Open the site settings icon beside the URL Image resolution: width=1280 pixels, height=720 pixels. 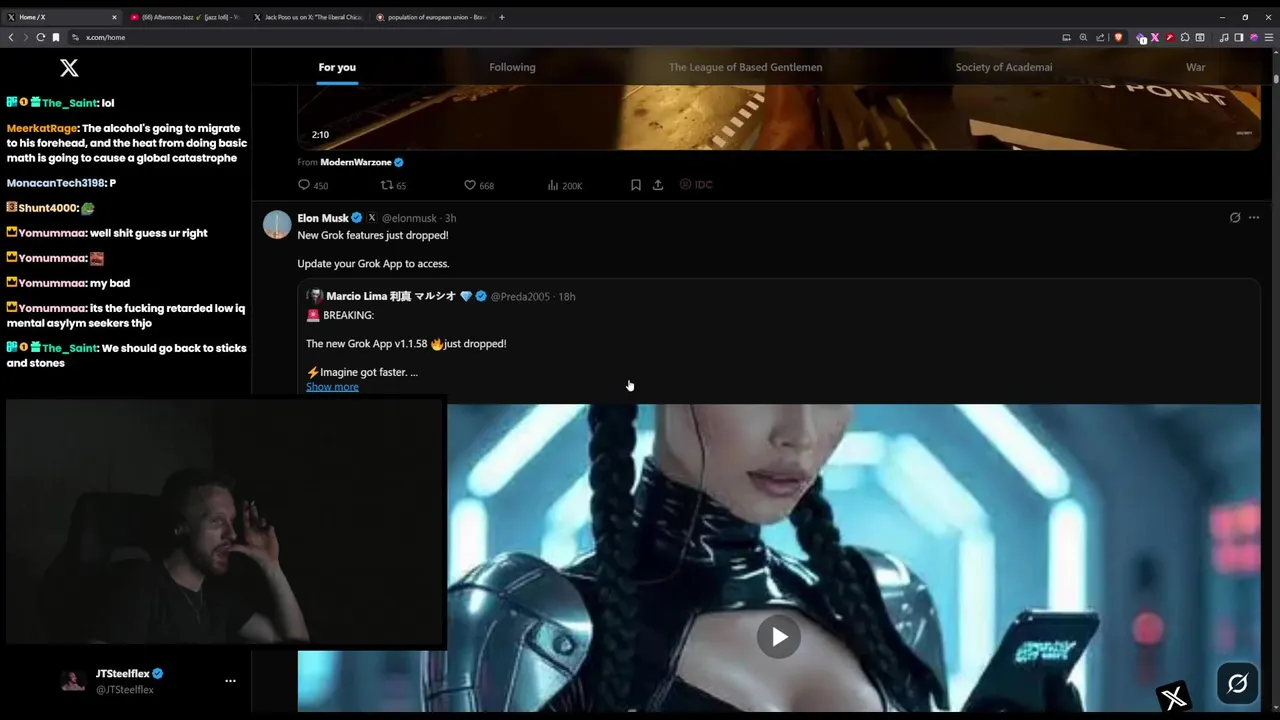(75, 37)
